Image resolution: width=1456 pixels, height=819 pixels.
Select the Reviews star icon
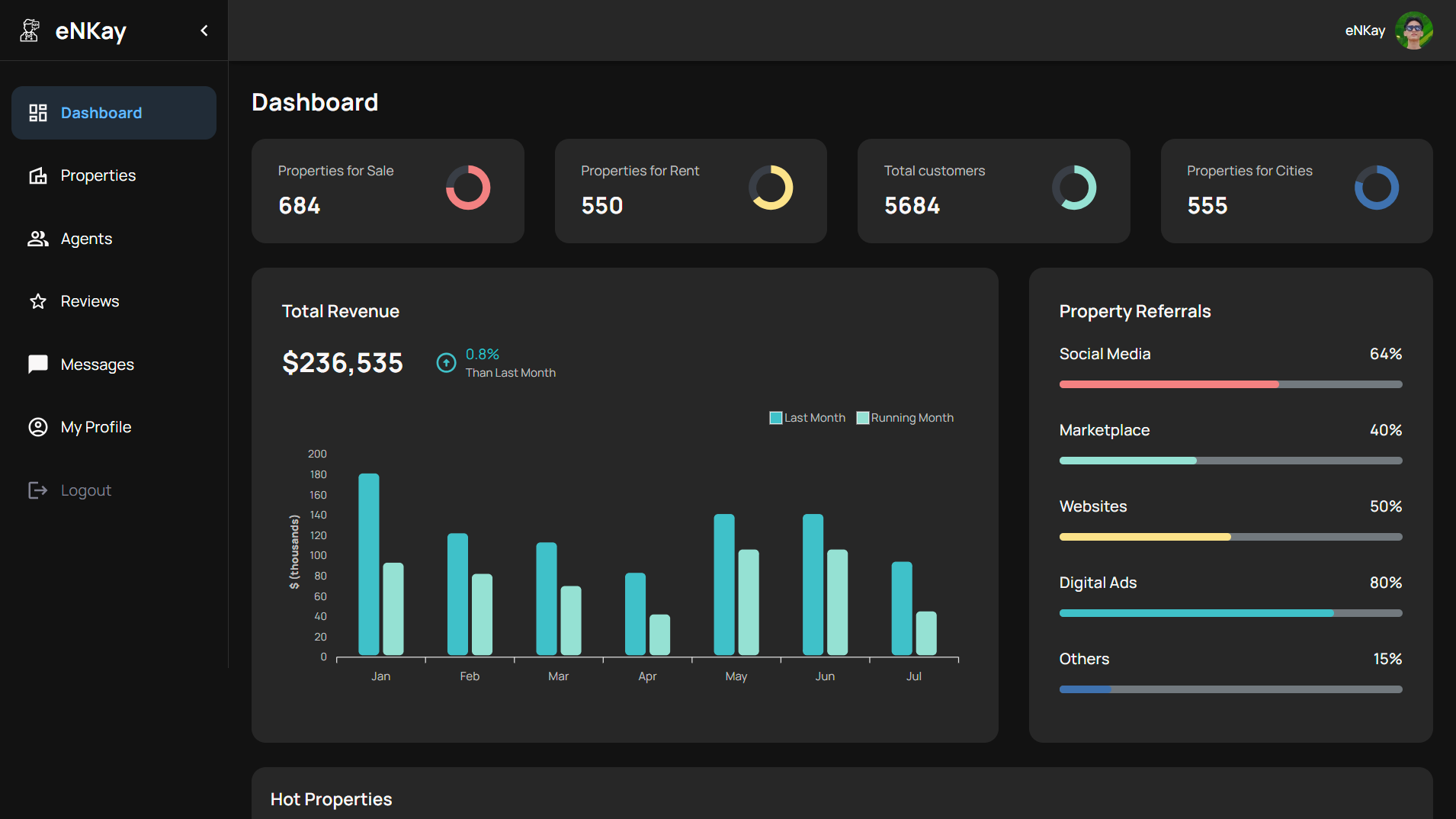tap(38, 301)
